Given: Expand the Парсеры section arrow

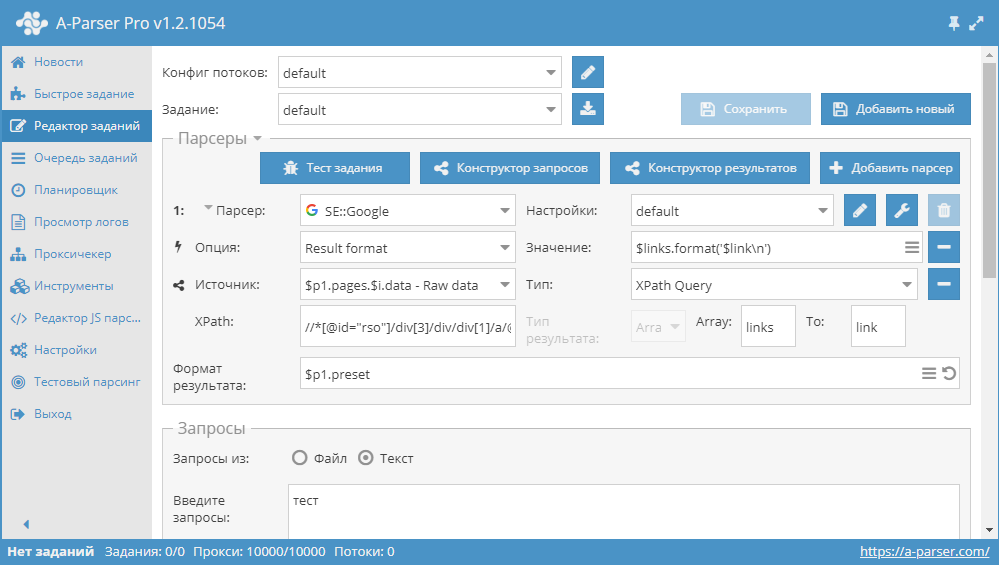Looking at the screenshot, I should pos(257,138).
